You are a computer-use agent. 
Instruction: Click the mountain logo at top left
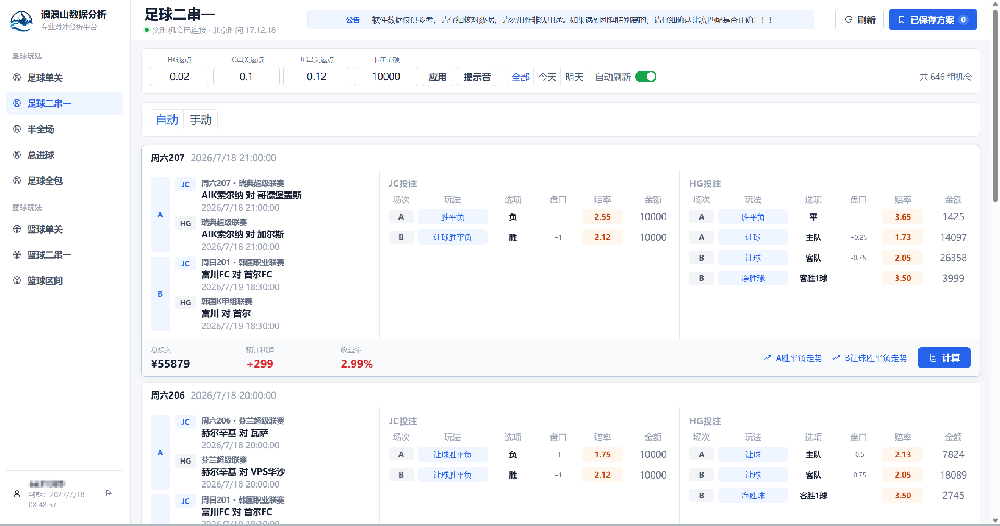point(21,20)
